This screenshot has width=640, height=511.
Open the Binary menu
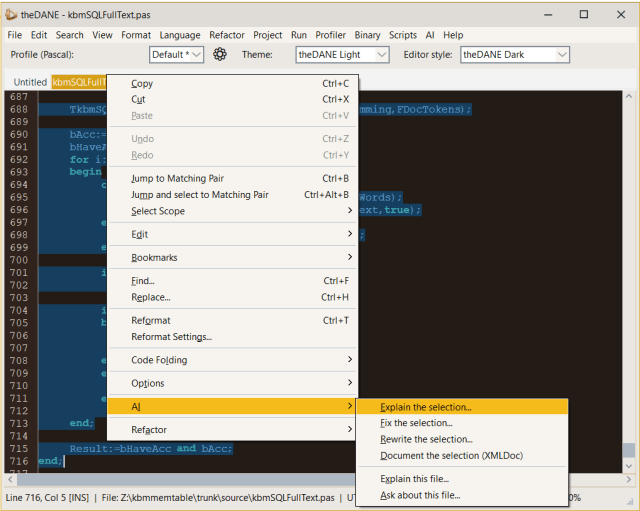pyautogui.click(x=367, y=35)
